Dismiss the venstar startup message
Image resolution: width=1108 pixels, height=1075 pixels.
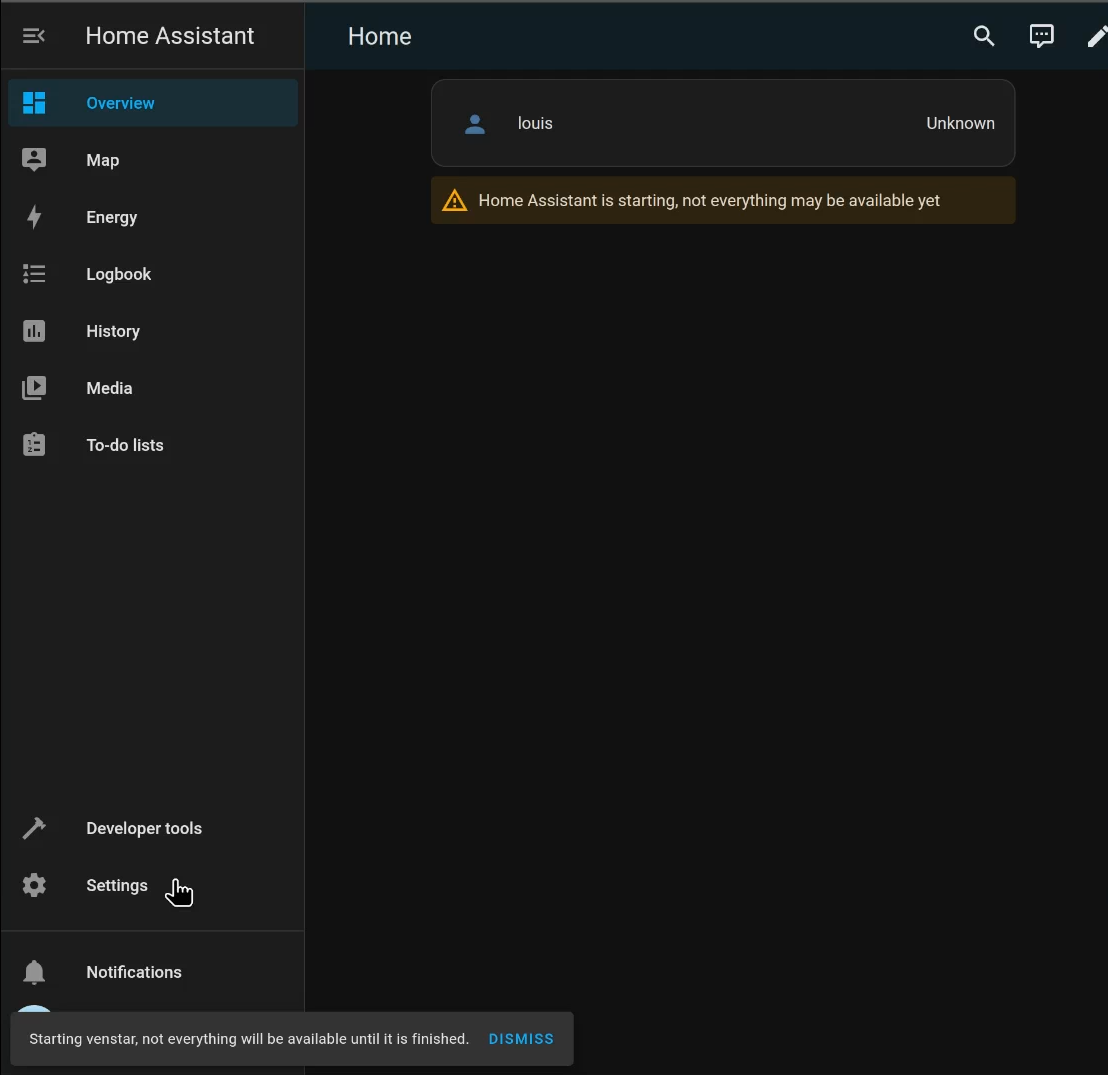click(521, 1039)
